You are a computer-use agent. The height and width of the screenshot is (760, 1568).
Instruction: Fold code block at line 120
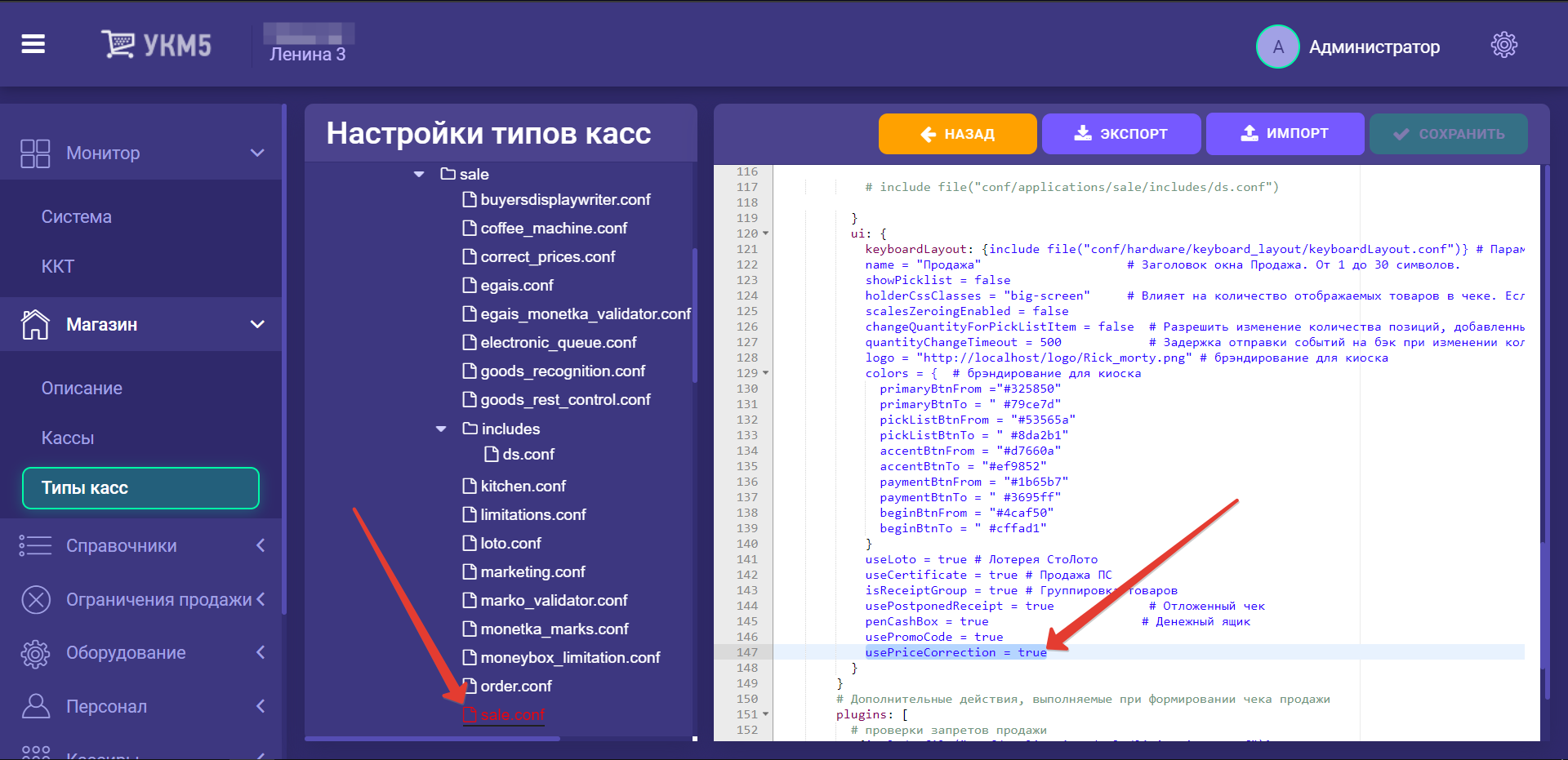click(766, 233)
